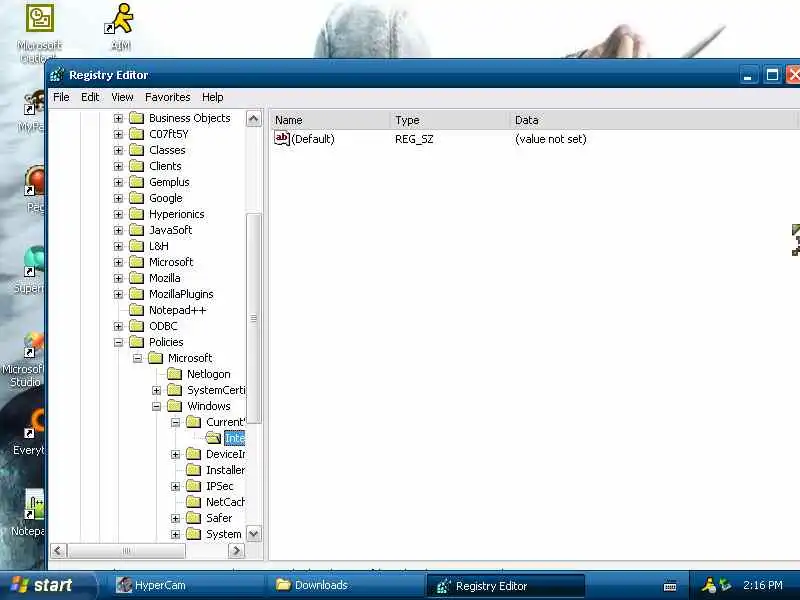
Task: Open the View menu
Action: pyautogui.click(x=122, y=97)
